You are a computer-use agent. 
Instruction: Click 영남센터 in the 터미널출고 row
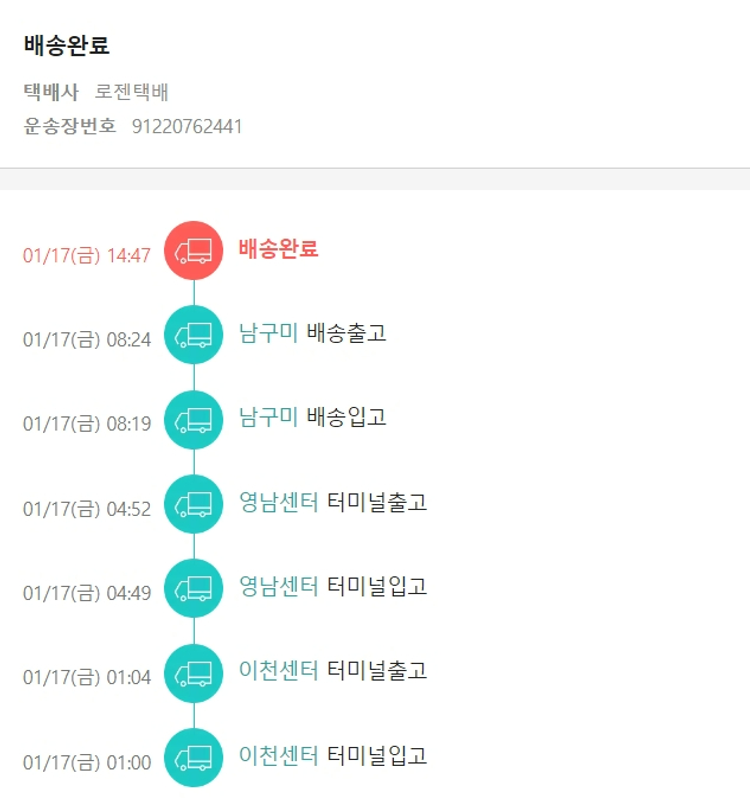click(279, 502)
